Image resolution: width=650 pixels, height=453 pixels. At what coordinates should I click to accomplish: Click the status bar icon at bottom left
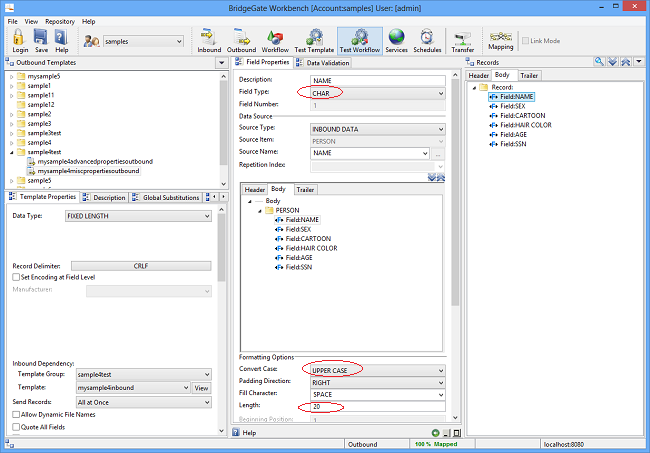tap(10, 444)
